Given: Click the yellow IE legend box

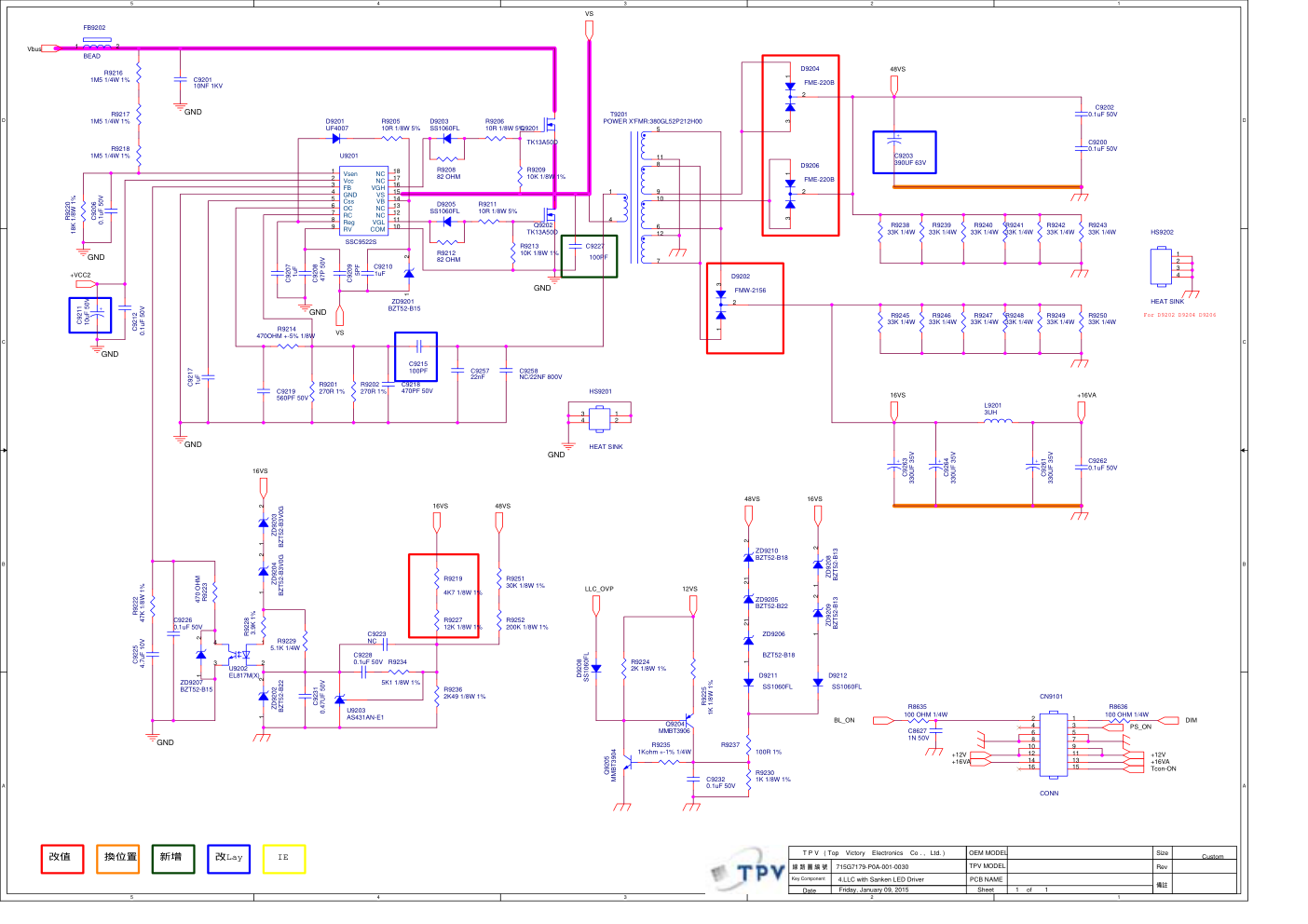Looking at the screenshot, I should coord(284,858).
